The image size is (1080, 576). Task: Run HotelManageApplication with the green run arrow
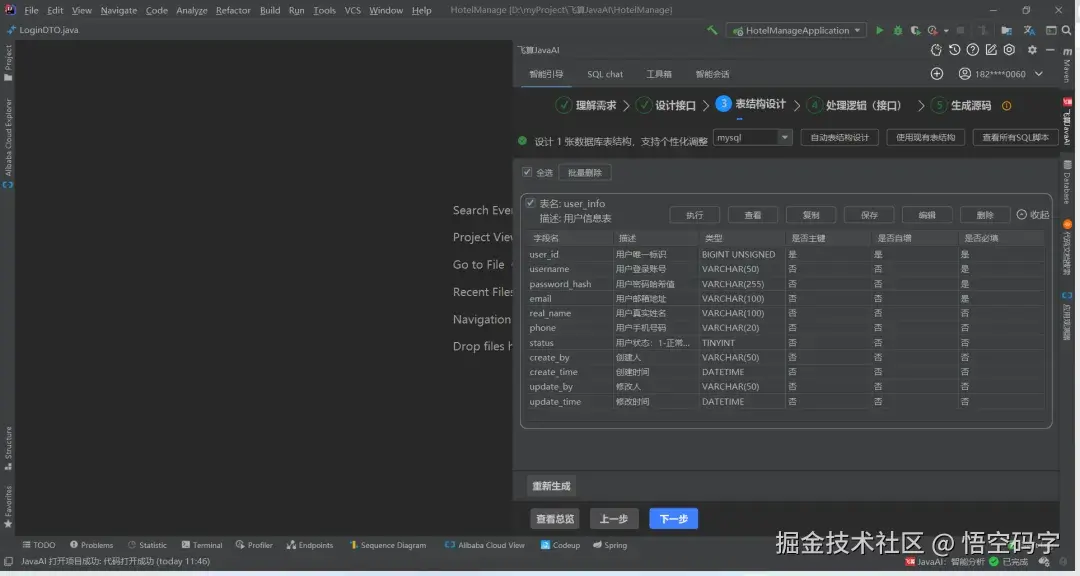click(x=878, y=30)
